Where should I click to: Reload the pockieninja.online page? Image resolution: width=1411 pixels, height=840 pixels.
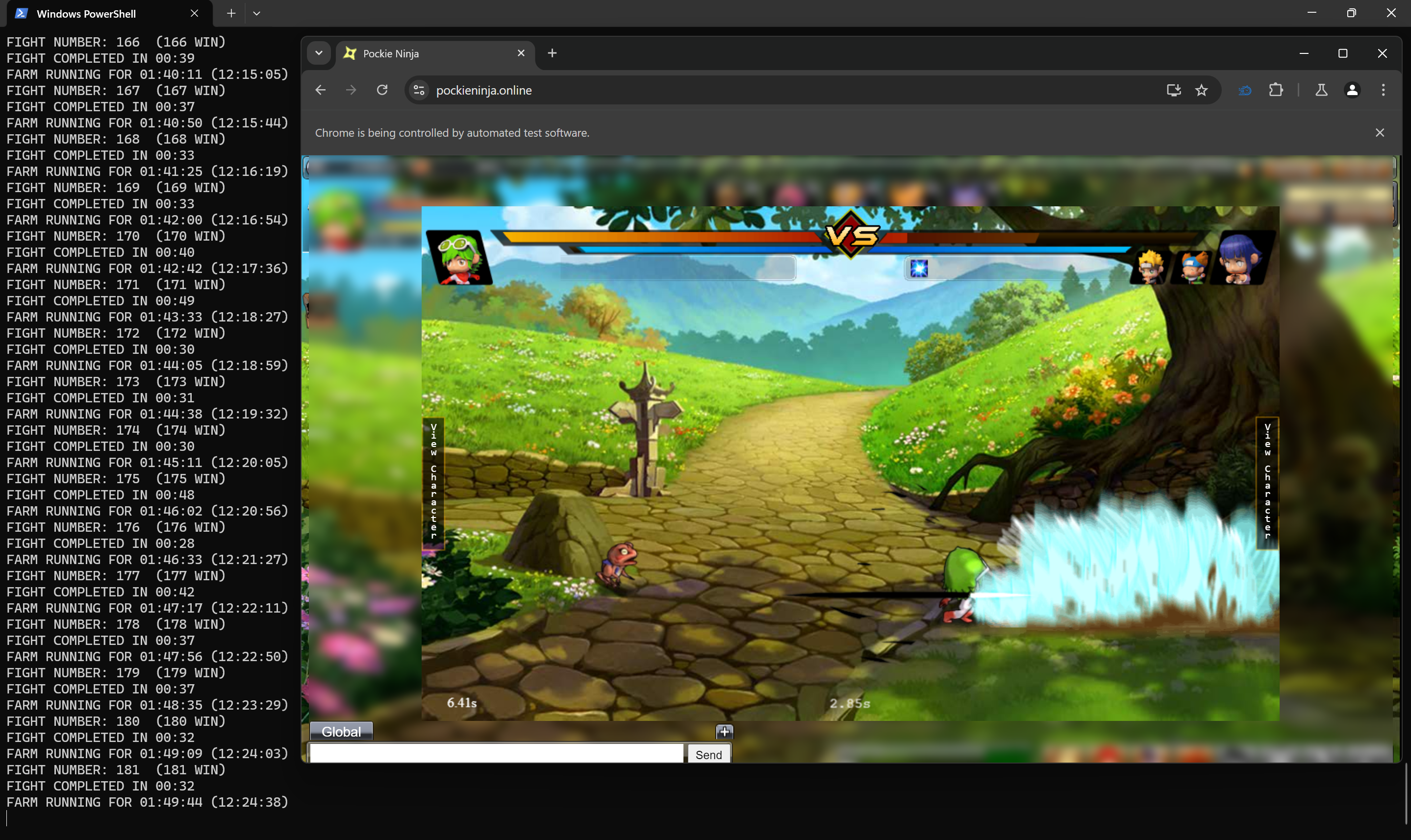click(382, 90)
